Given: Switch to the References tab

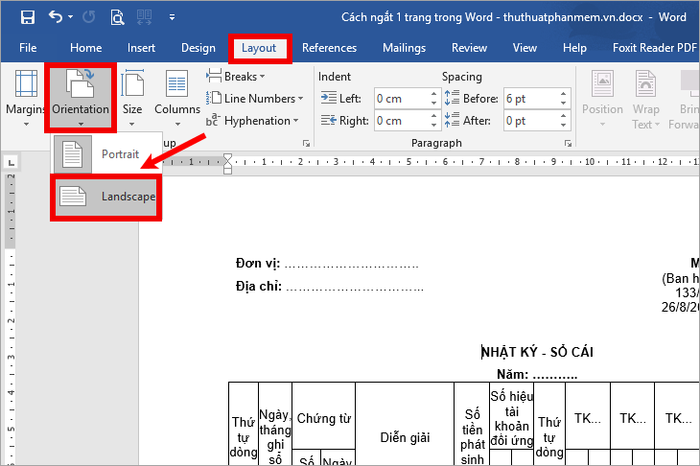Looking at the screenshot, I should (329, 48).
